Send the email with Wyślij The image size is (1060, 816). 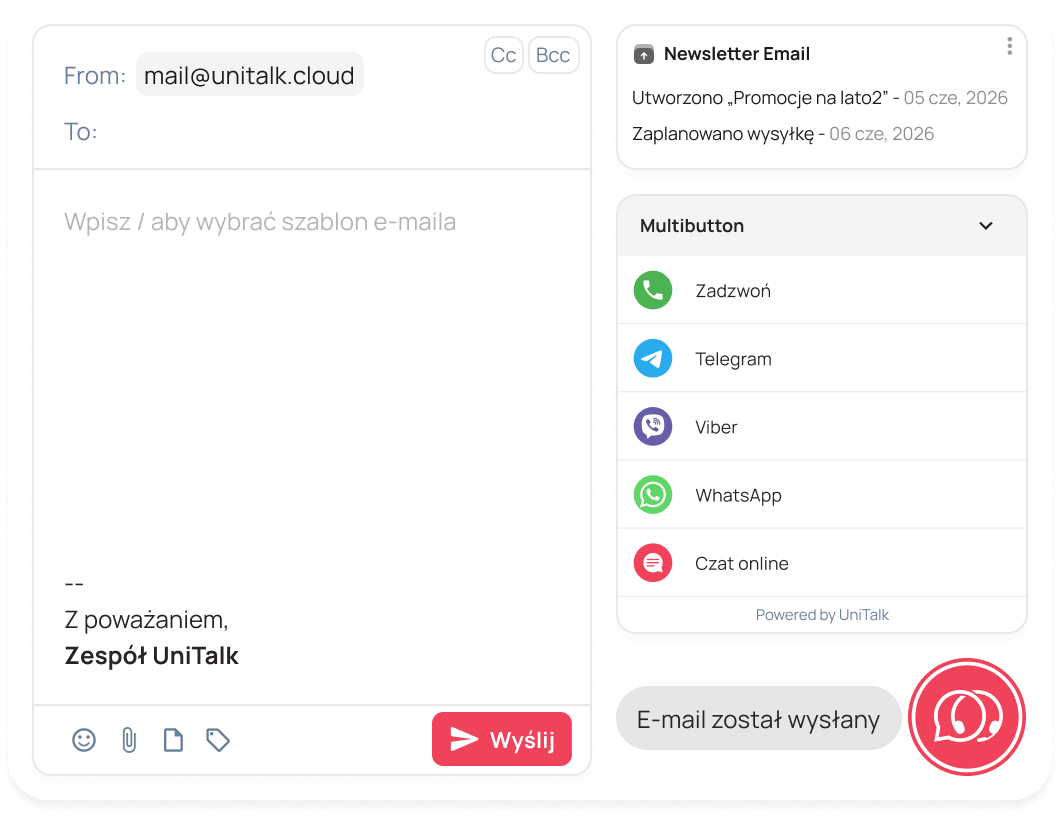click(x=502, y=739)
